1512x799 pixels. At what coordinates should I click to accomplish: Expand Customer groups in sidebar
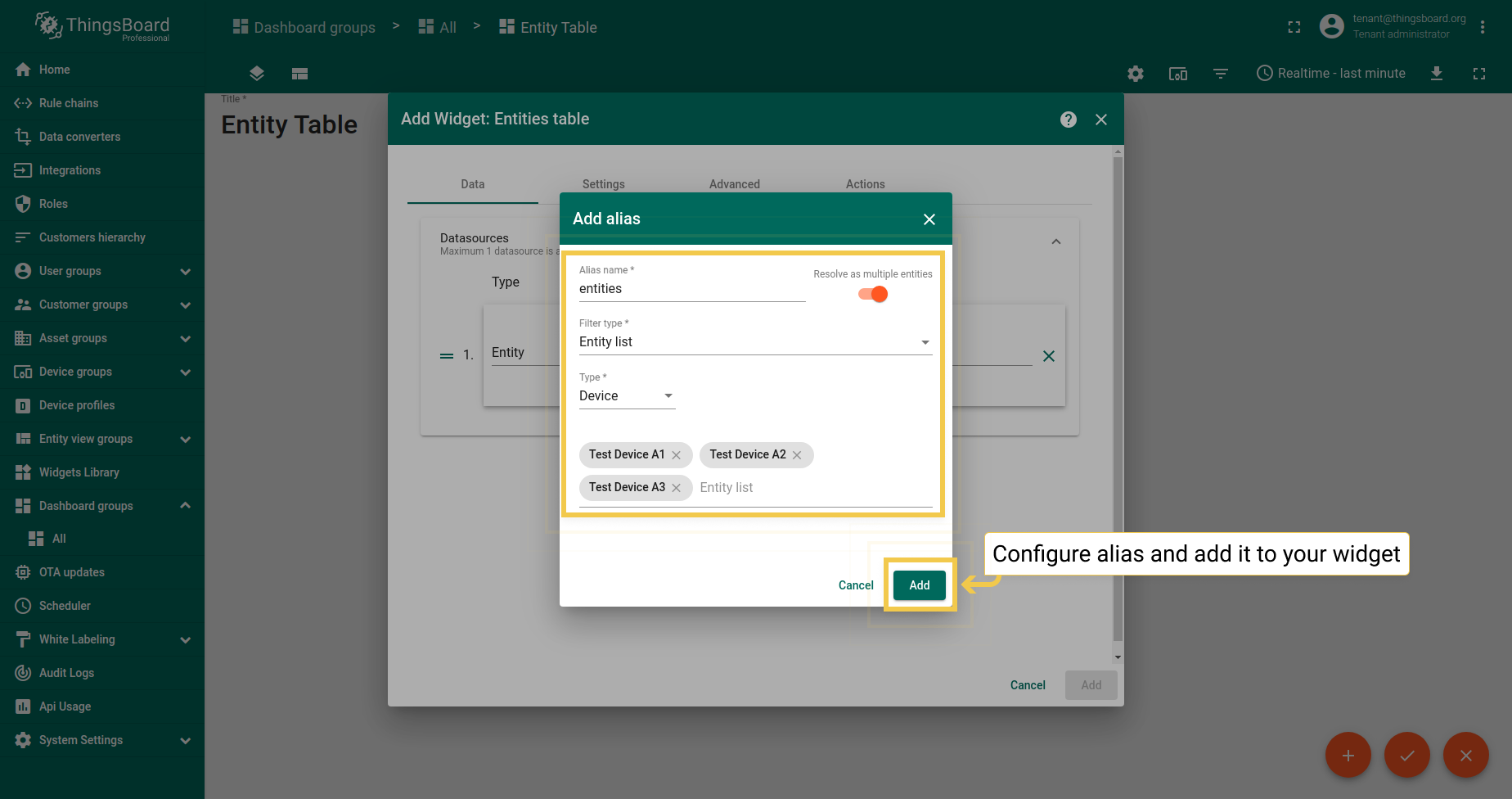click(186, 305)
